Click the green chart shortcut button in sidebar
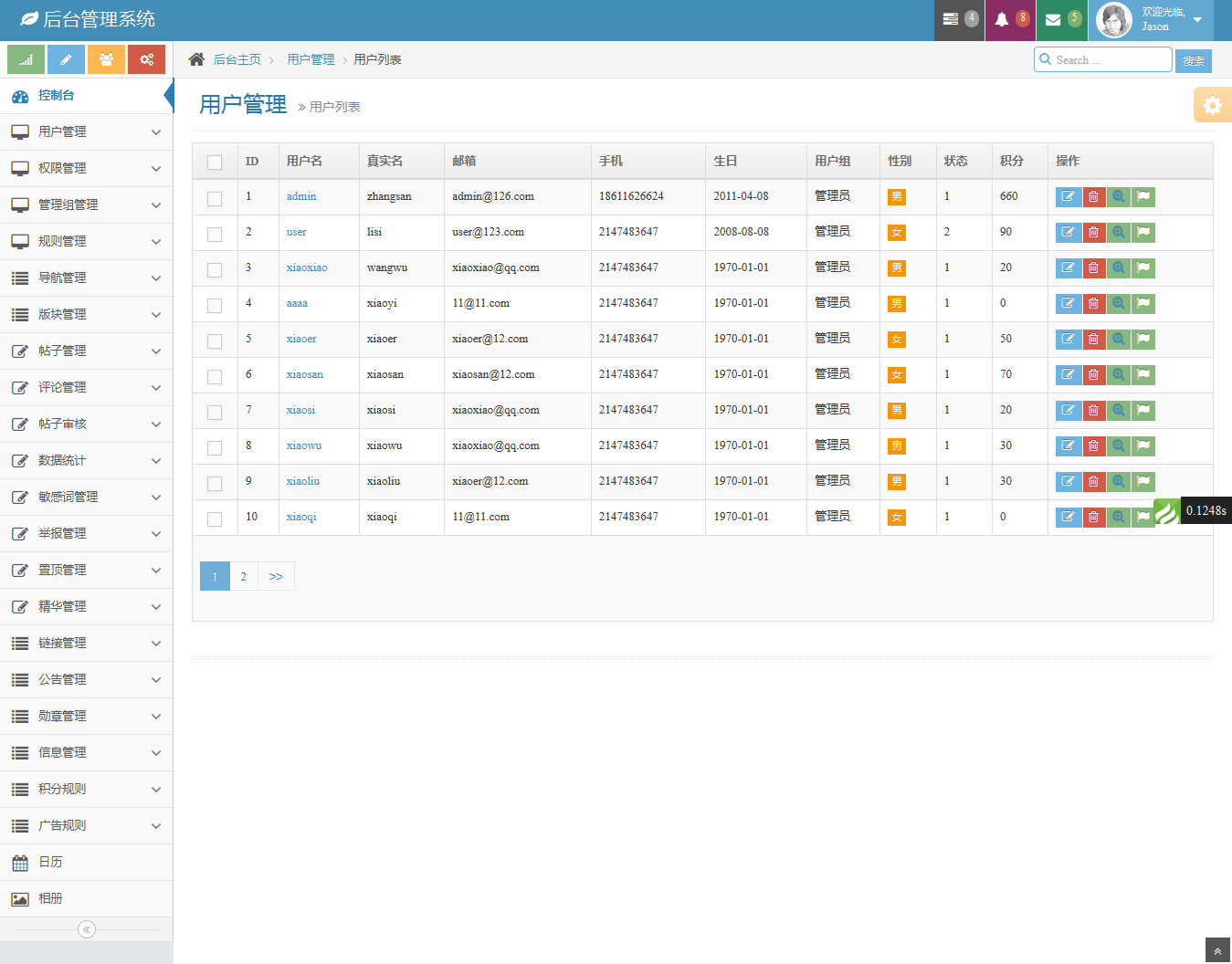The image size is (1232, 964). click(26, 59)
